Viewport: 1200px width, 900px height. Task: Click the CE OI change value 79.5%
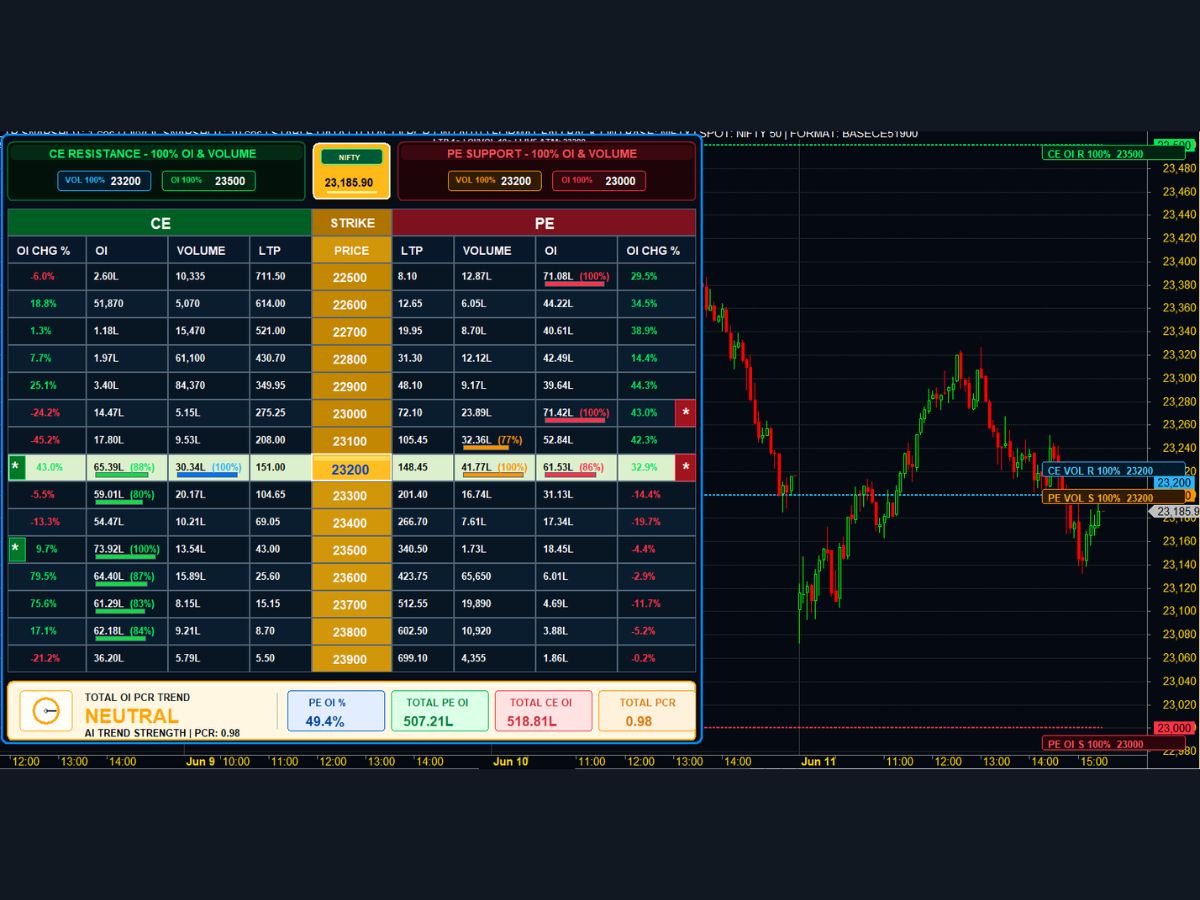pos(43,576)
